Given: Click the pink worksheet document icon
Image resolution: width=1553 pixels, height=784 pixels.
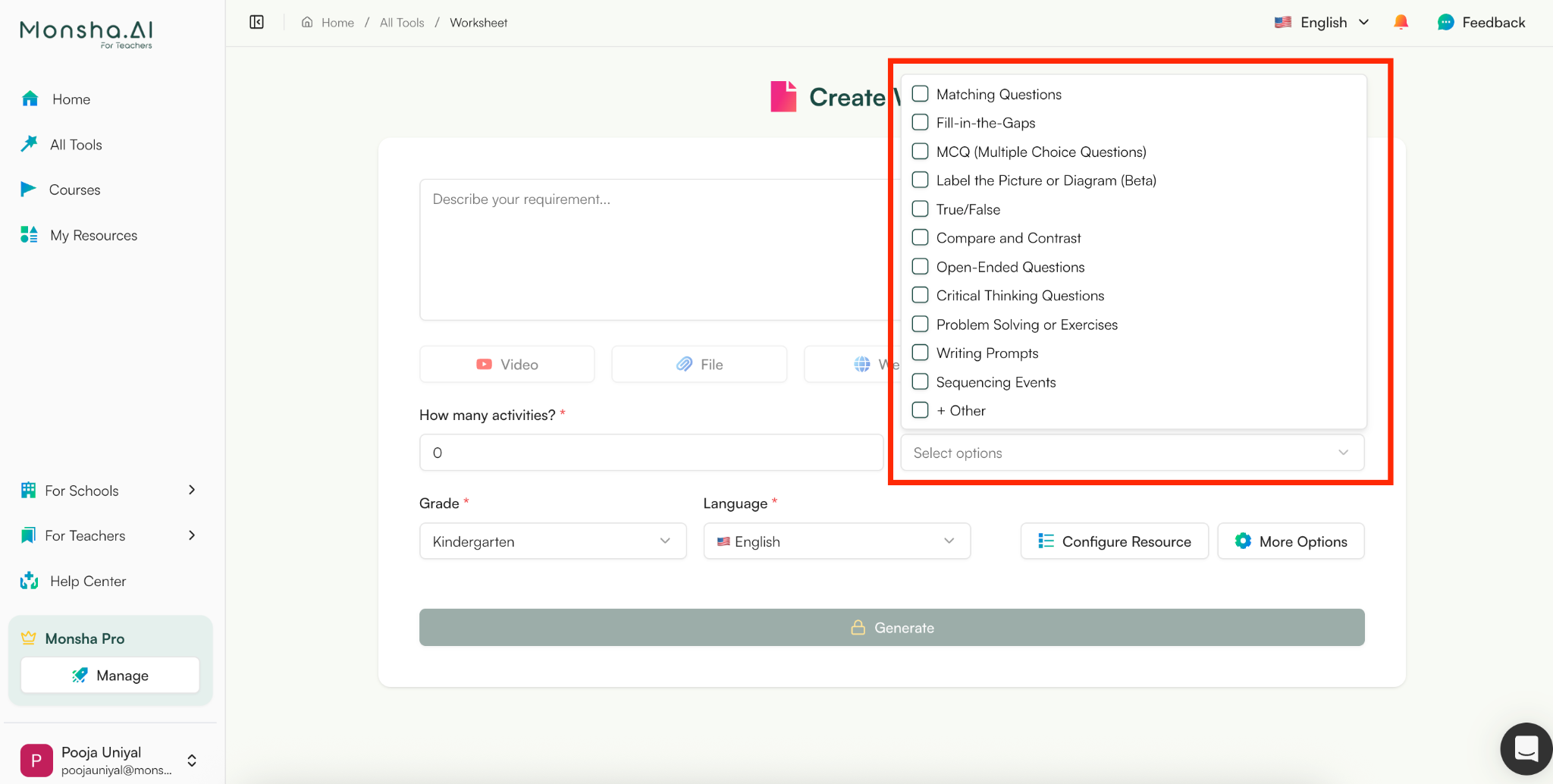Looking at the screenshot, I should tap(783, 96).
